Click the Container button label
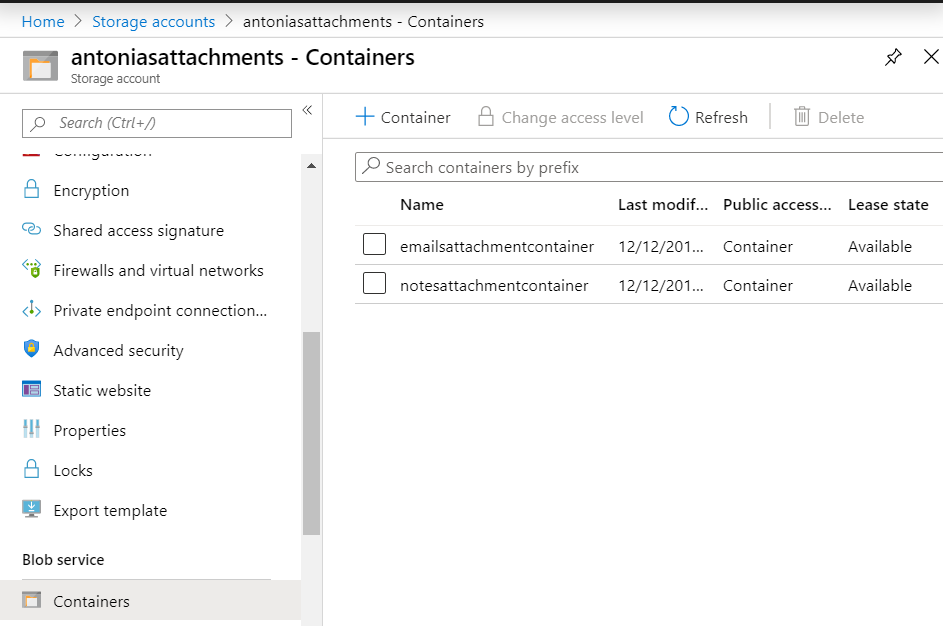The height and width of the screenshot is (626, 943). click(416, 117)
